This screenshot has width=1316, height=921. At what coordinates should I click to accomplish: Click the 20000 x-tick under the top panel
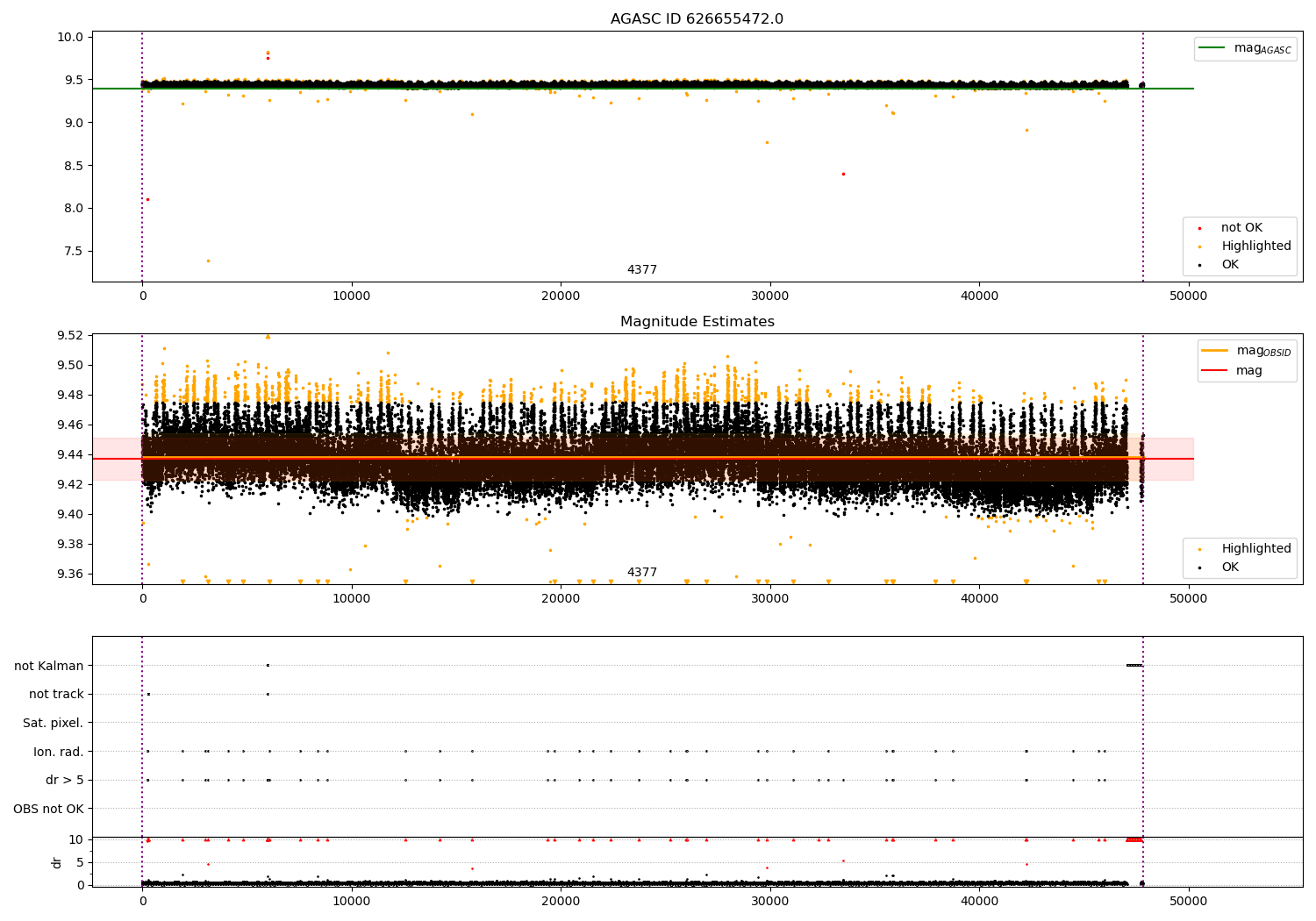coord(561,296)
